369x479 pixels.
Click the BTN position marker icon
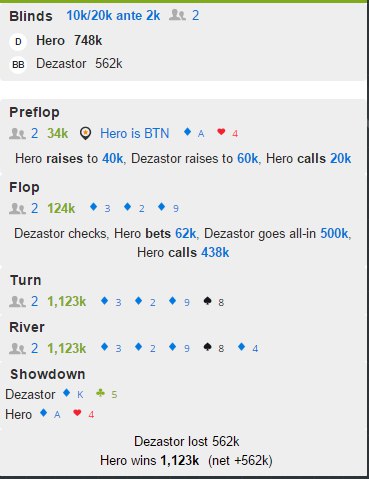point(86,134)
